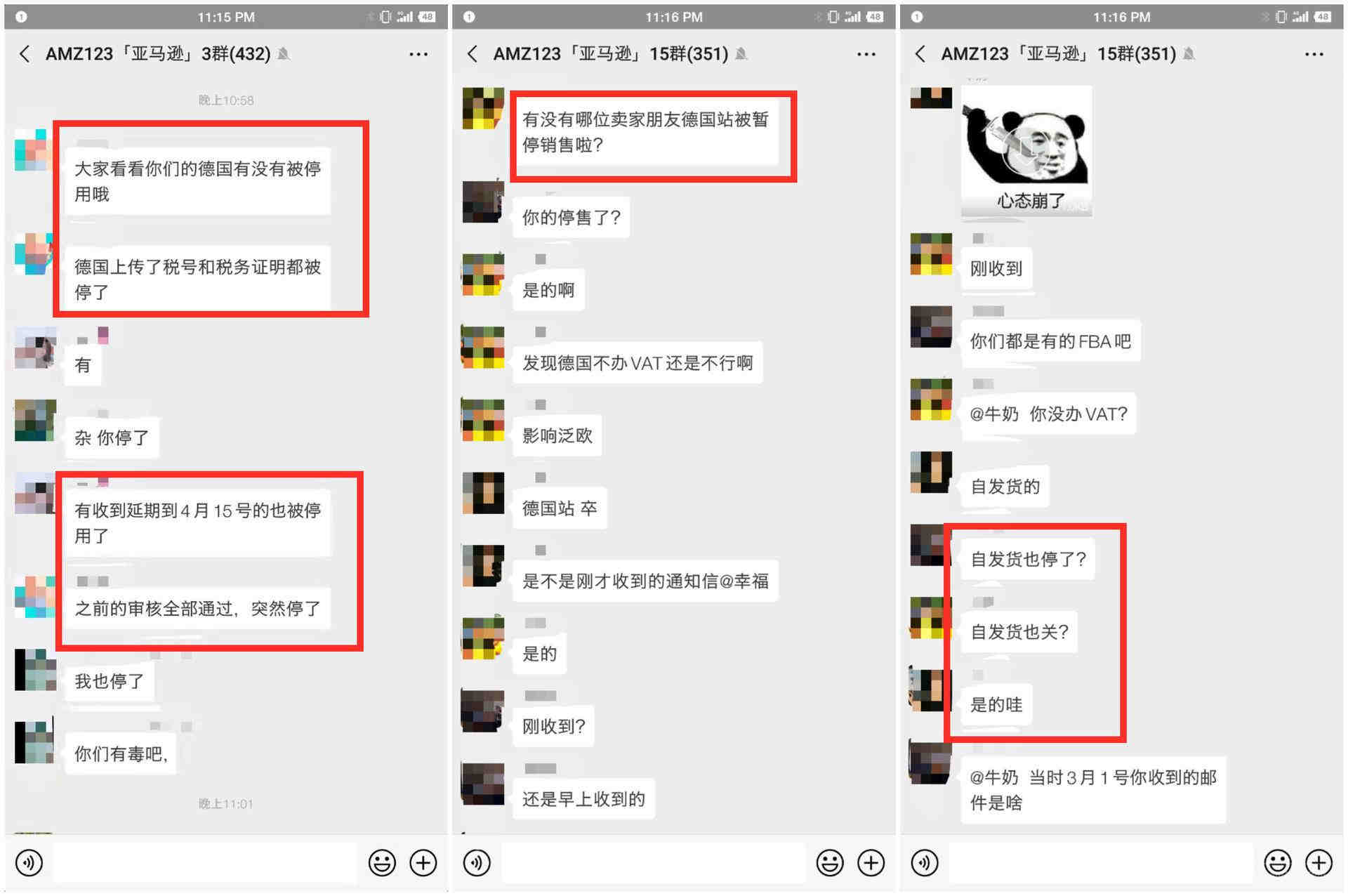Screen dimensions: 1348x896
Task: Tap emoji icon in middle chat panel
Action: (830, 862)
